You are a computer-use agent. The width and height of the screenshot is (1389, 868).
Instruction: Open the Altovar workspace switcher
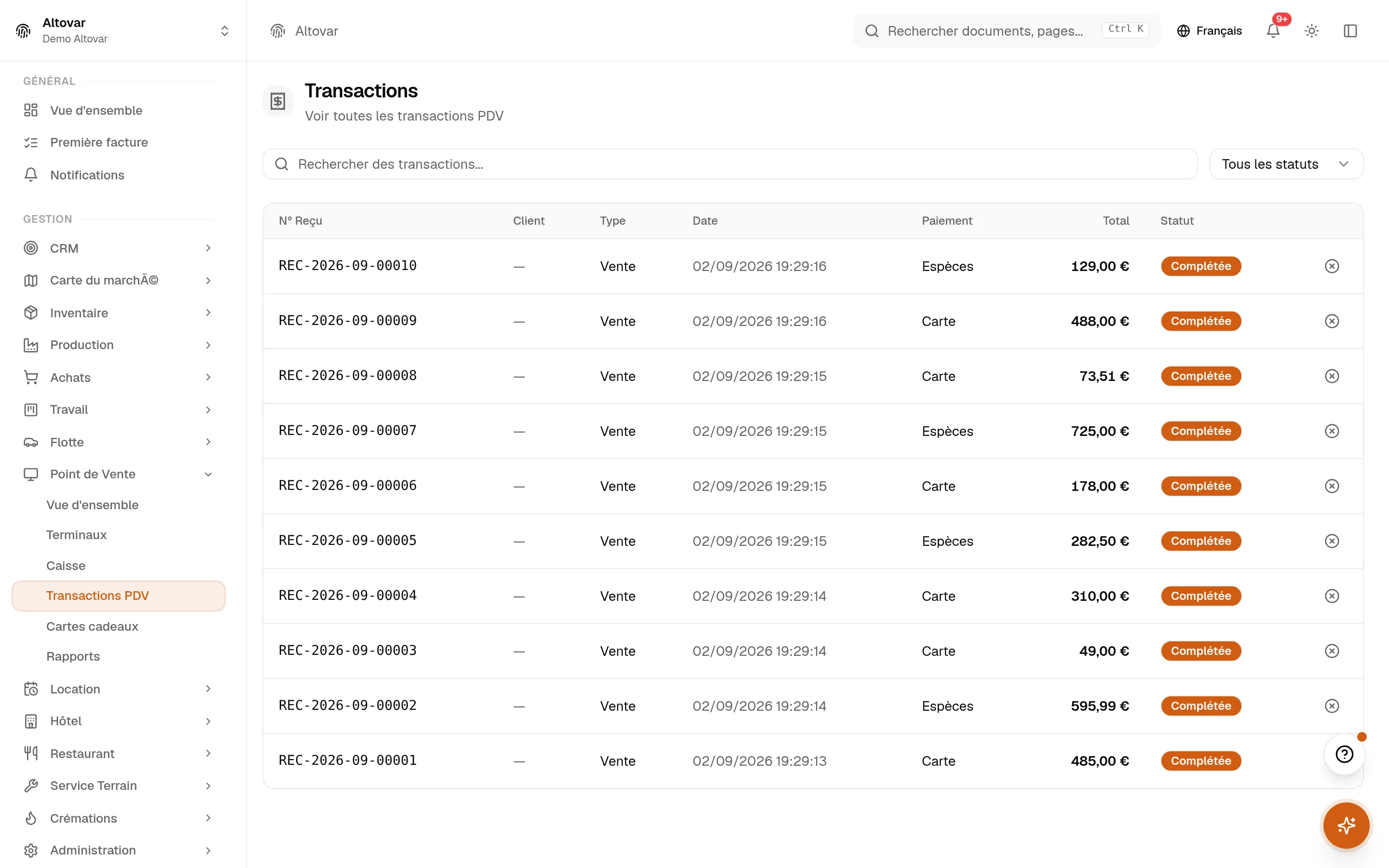click(123, 30)
